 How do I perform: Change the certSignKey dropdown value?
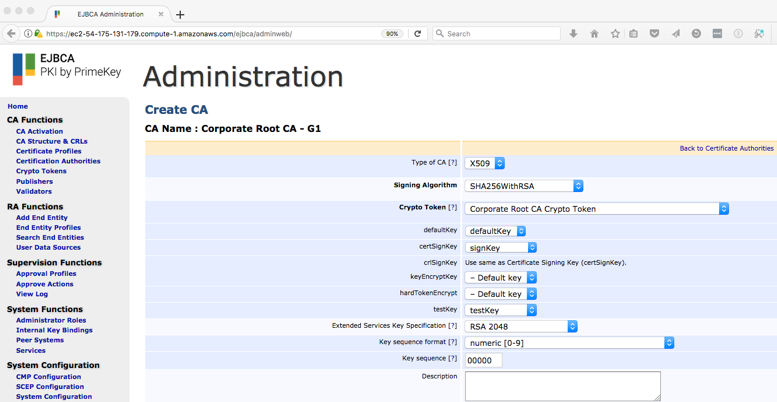click(501, 247)
